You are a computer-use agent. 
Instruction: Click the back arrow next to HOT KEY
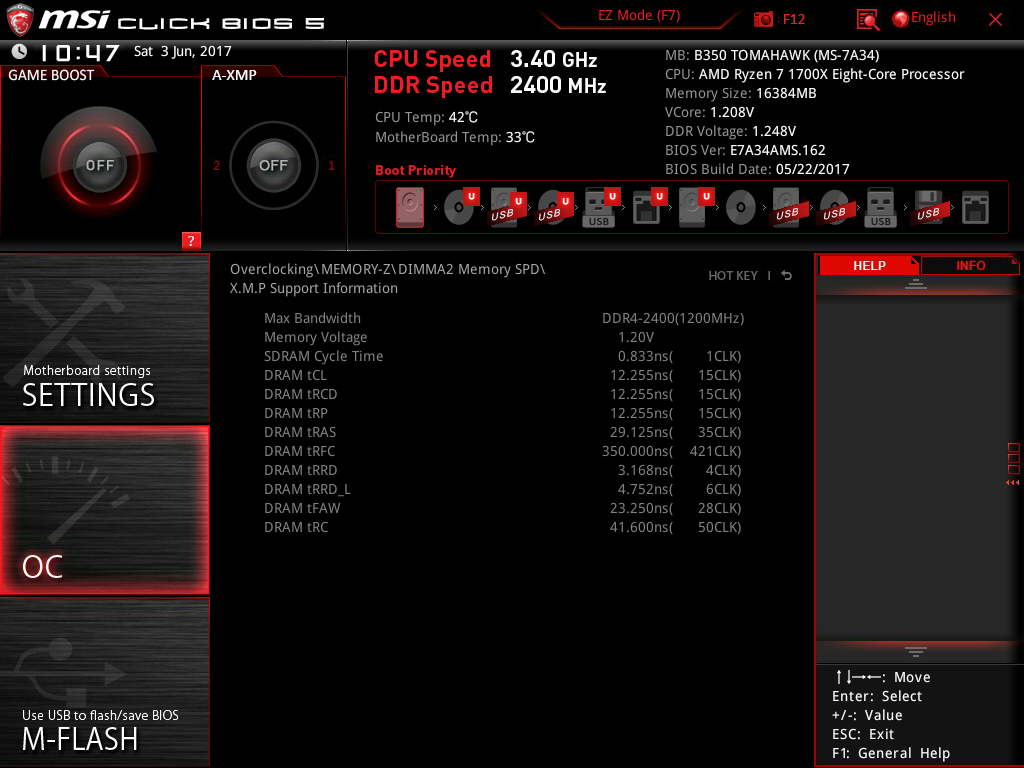(x=787, y=276)
